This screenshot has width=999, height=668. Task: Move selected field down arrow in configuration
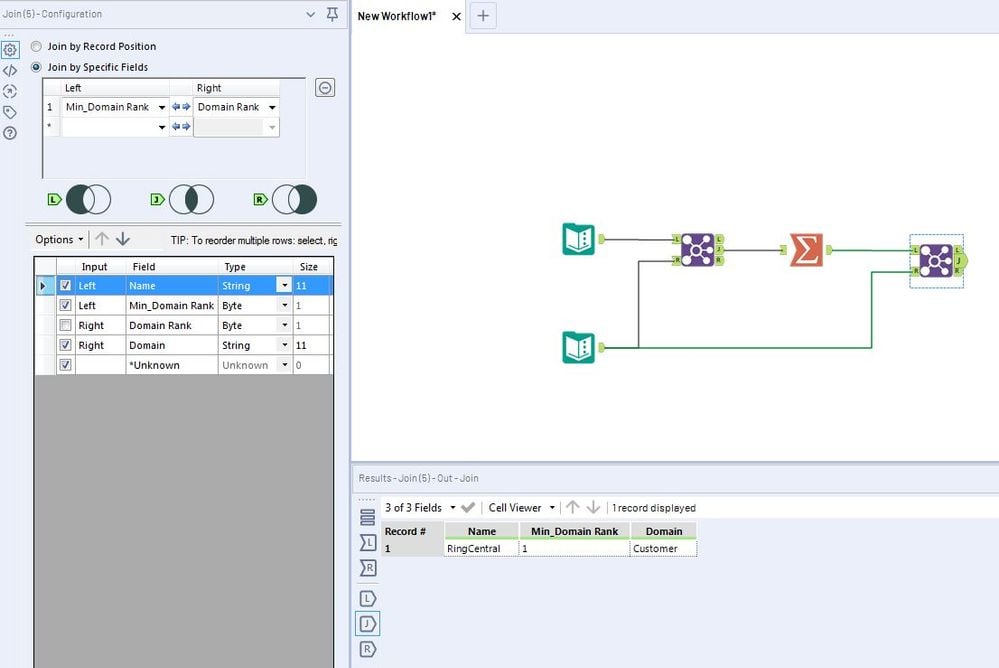click(x=123, y=239)
